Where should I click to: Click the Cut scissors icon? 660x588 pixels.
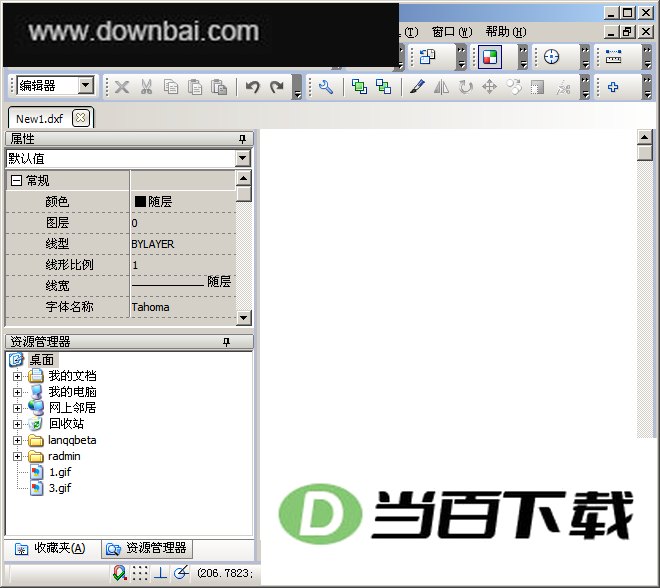(x=146, y=87)
